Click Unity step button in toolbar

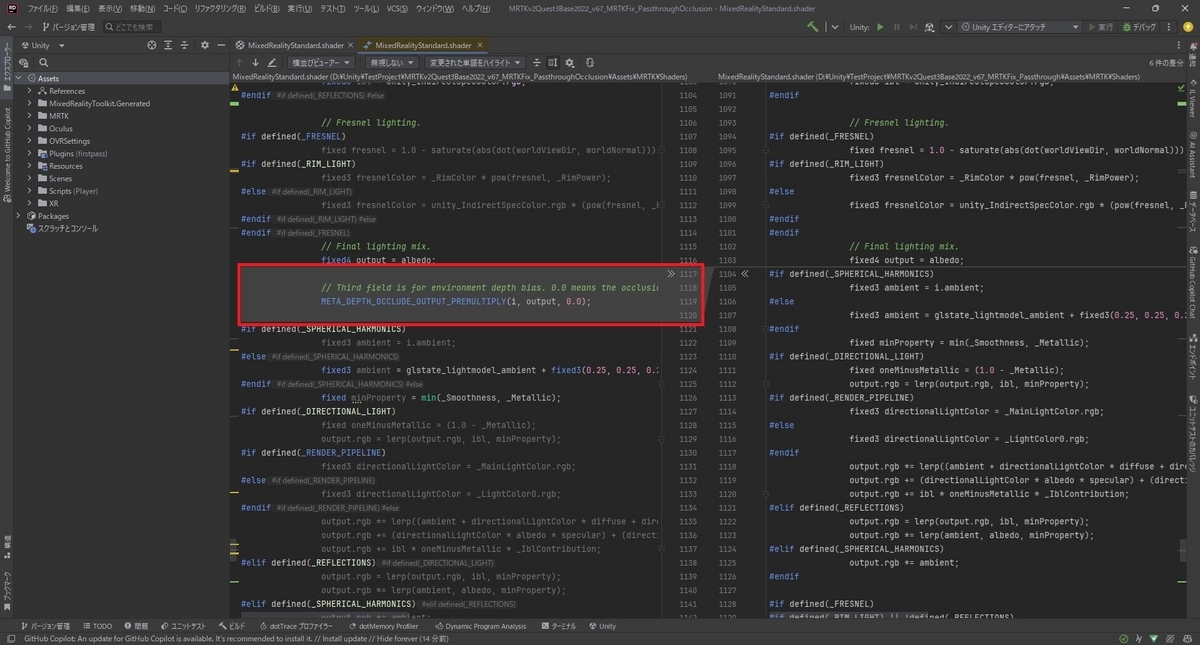pos(914,27)
